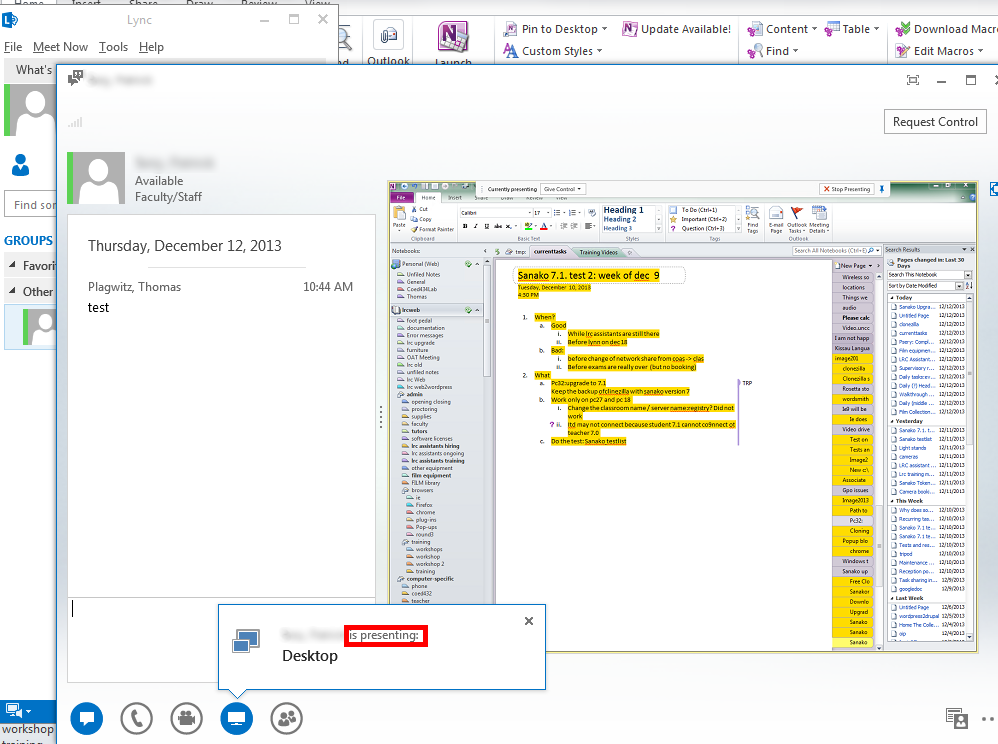Click the Request Control button
The height and width of the screenshot is (744, 998).
935,122
